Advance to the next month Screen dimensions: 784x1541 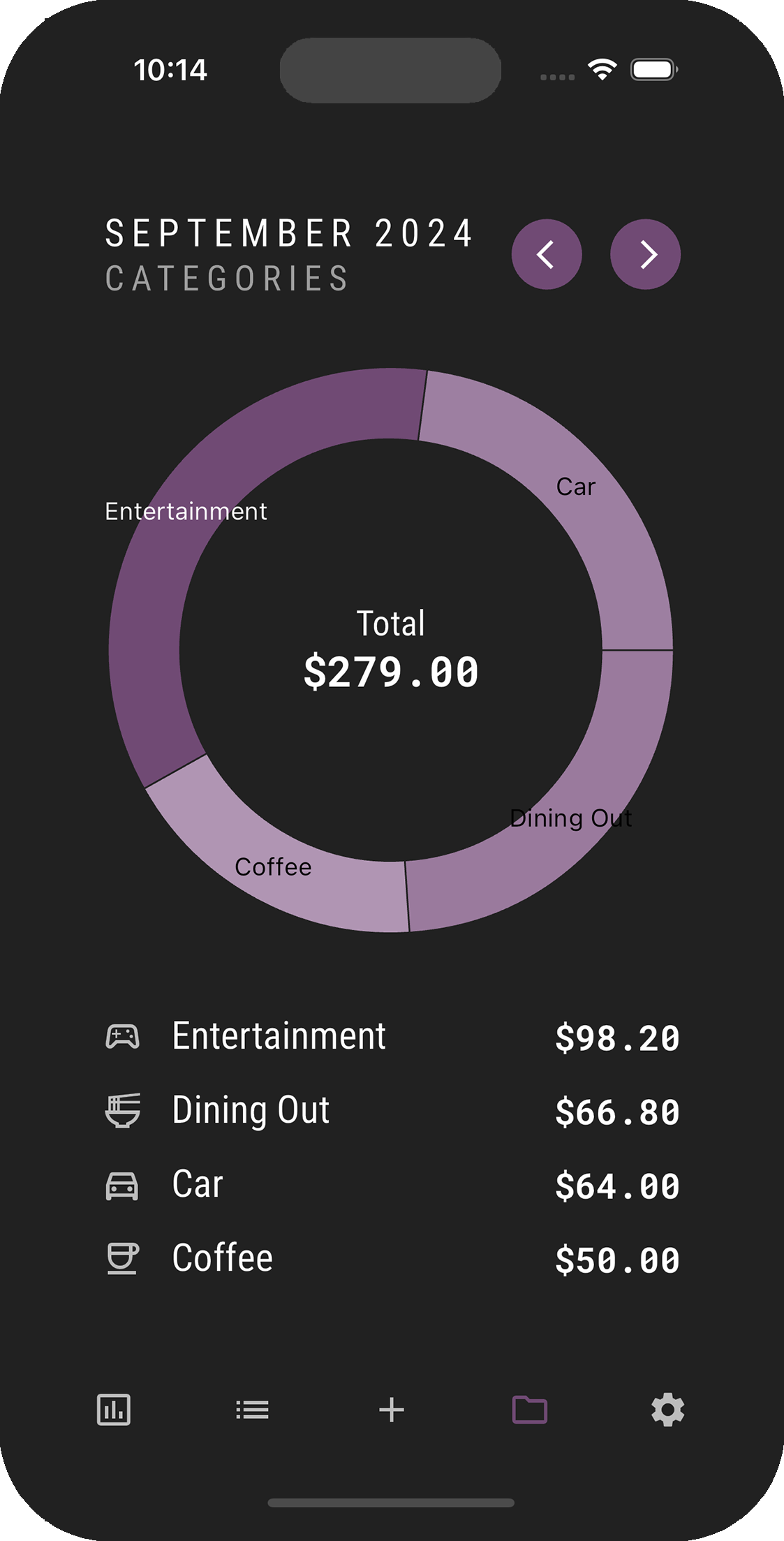click(x=645, y=254)
